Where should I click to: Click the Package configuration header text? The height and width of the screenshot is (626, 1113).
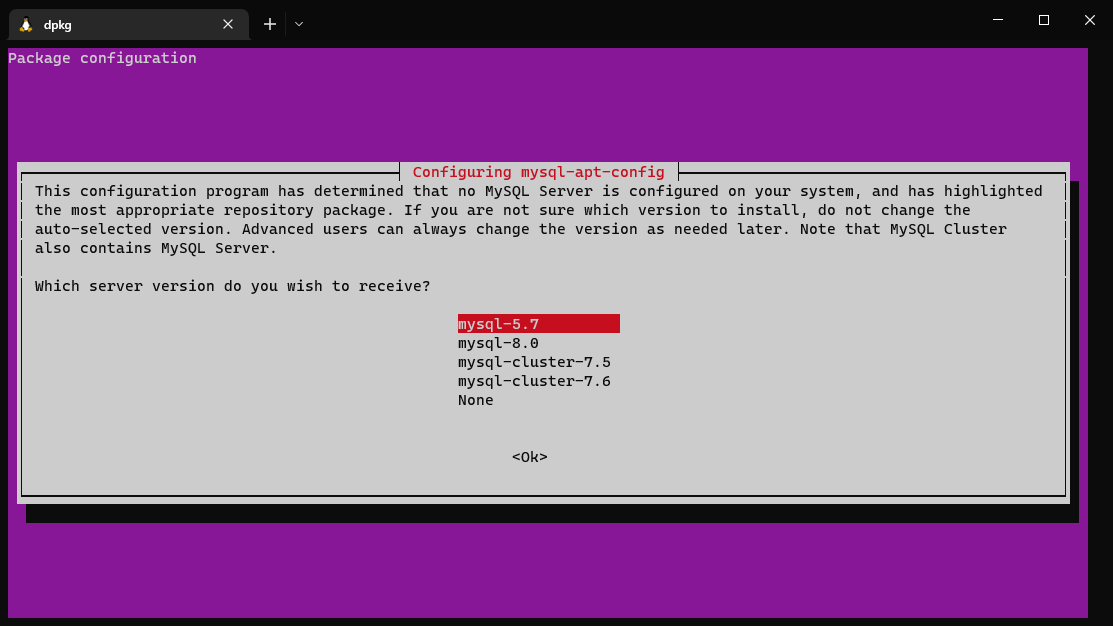pyautogui.click(x=101, y=57)
